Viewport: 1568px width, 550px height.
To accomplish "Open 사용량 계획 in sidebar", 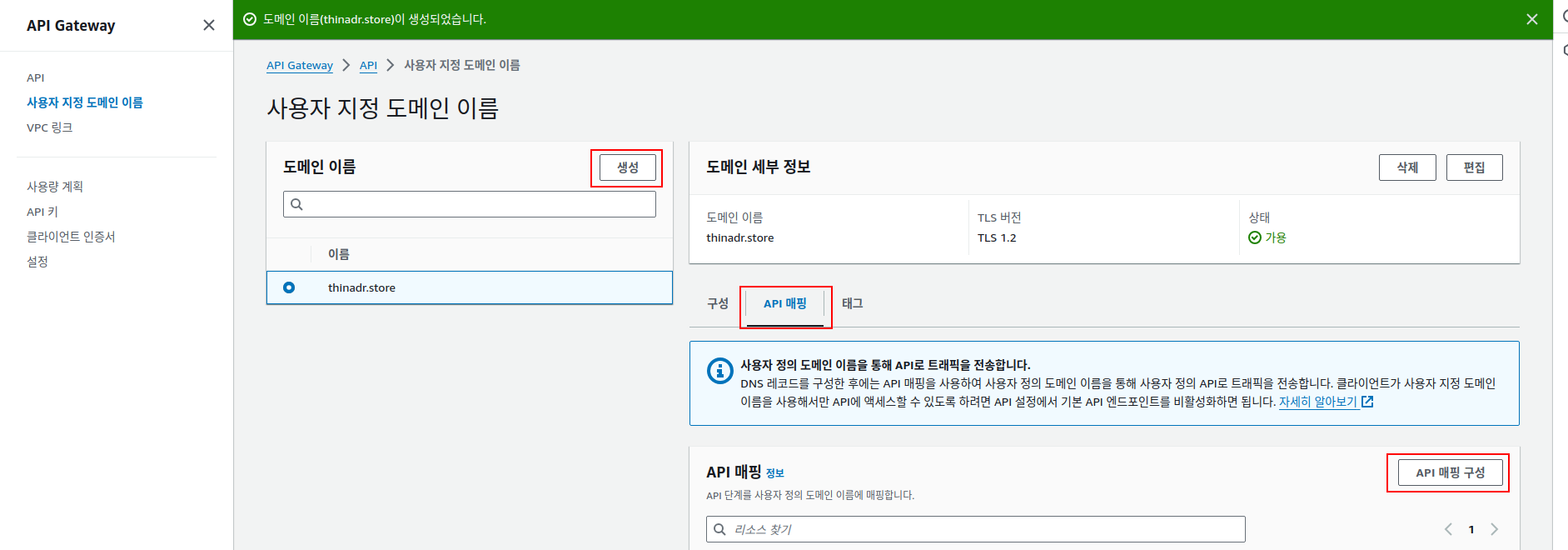I will click(55, 187).
